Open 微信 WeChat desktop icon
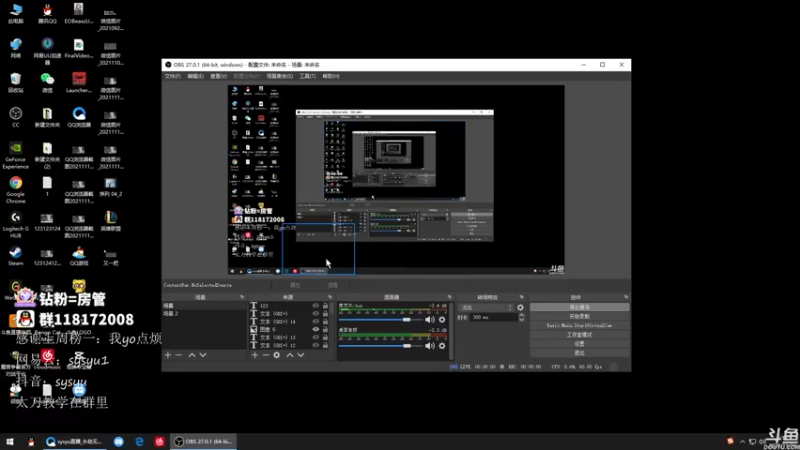The width and height of the screenshot is (800, 450). 47,83
